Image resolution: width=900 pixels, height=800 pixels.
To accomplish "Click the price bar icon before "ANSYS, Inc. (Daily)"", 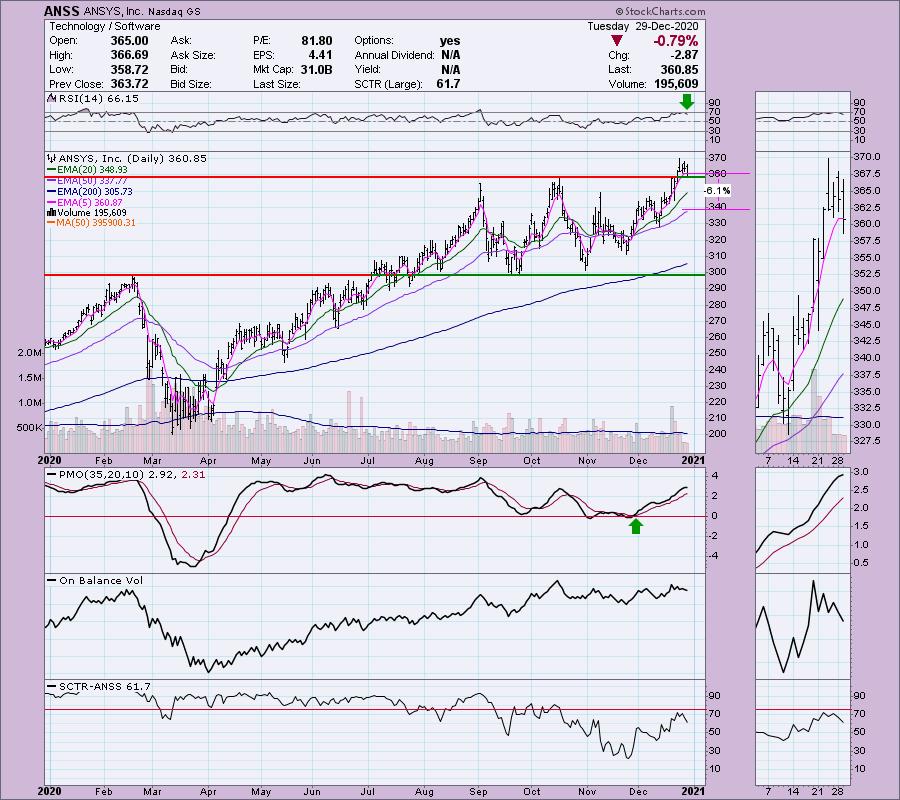I will tap(52, 158).
